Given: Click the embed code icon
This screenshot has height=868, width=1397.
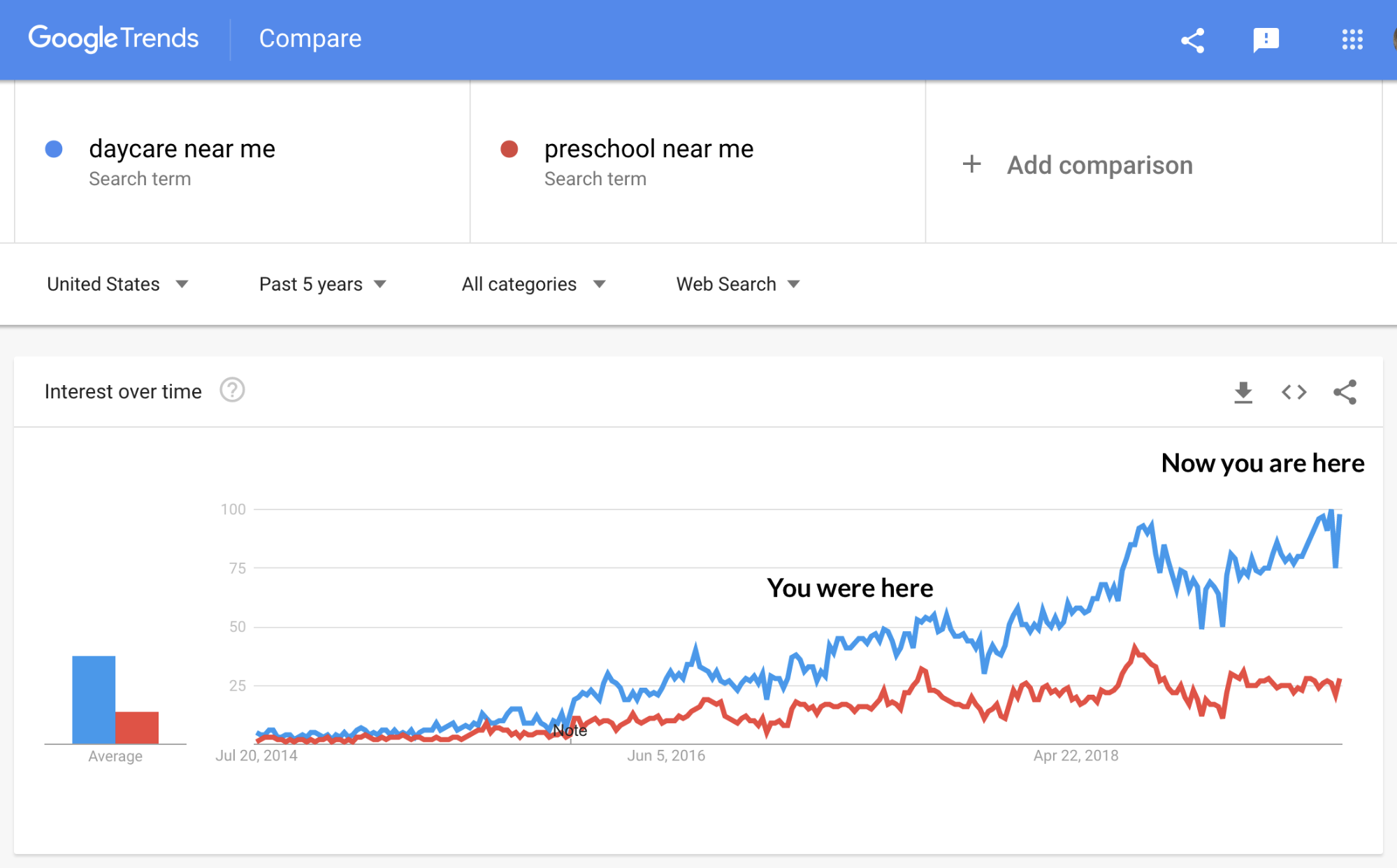Looking at the screenshot, I should (1294, 392).
